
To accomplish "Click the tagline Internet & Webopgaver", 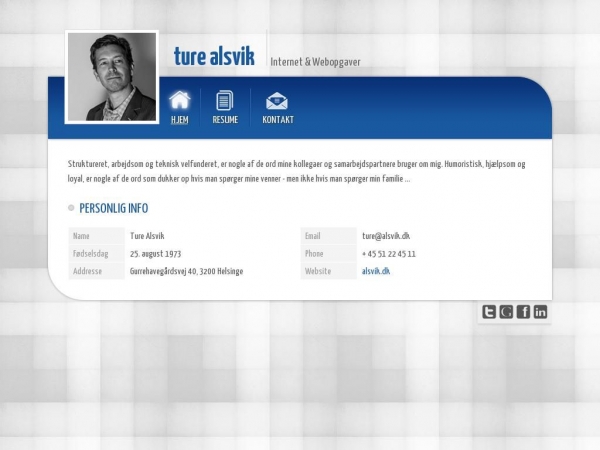I will [315, 62].
